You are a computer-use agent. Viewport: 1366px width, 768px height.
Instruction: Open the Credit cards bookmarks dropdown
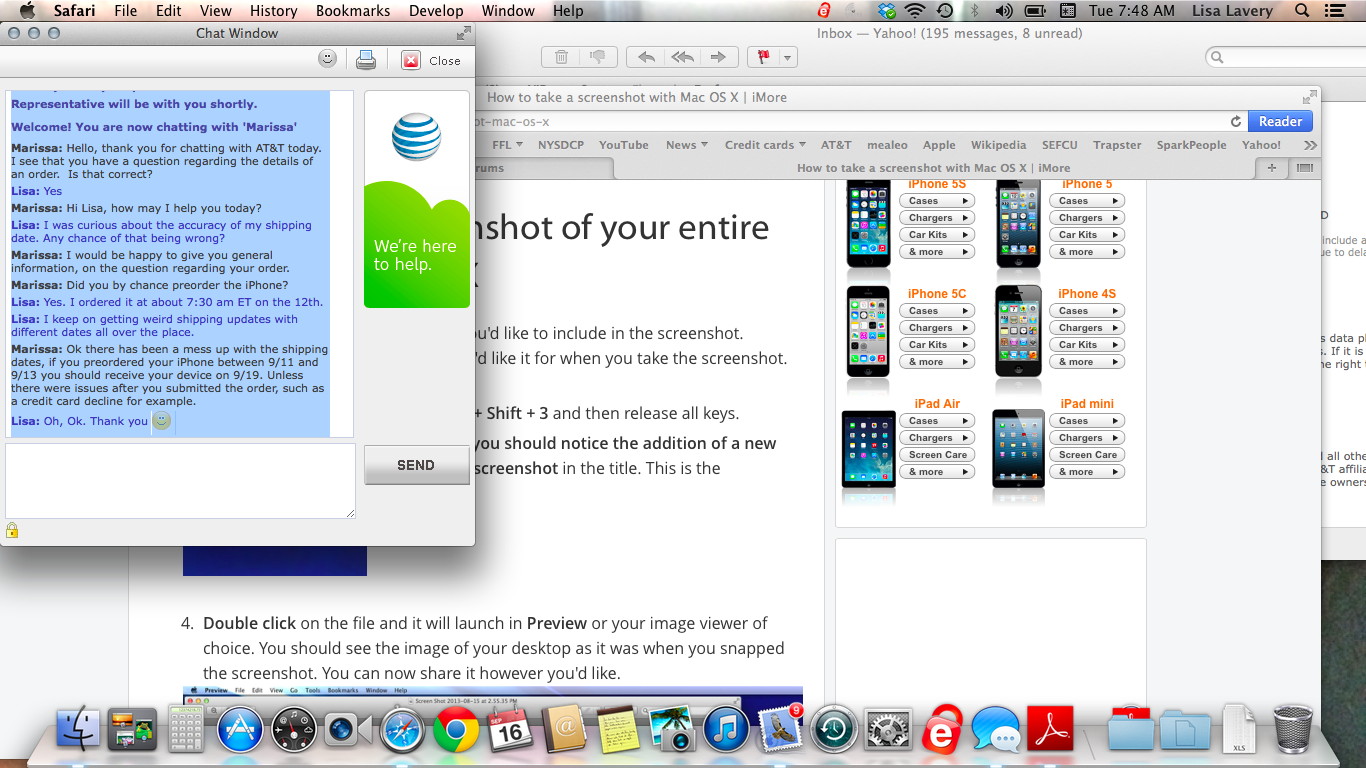click(x=765, y=145)
